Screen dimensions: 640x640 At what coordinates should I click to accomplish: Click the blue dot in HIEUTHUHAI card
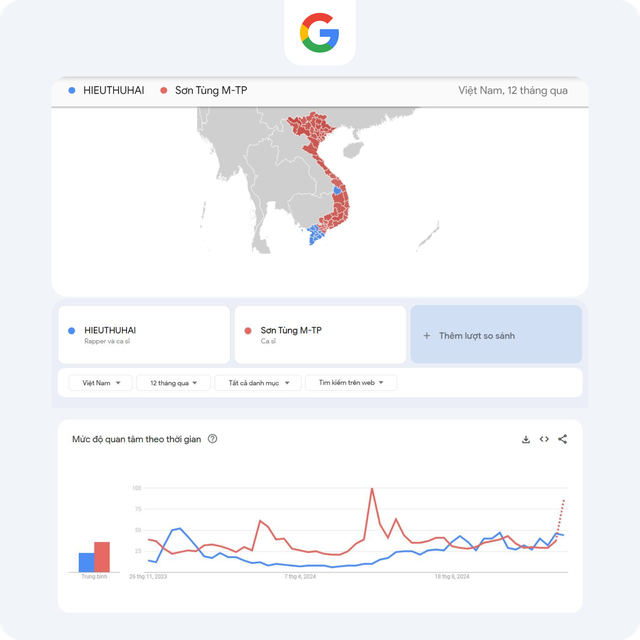tap(71, 331)
